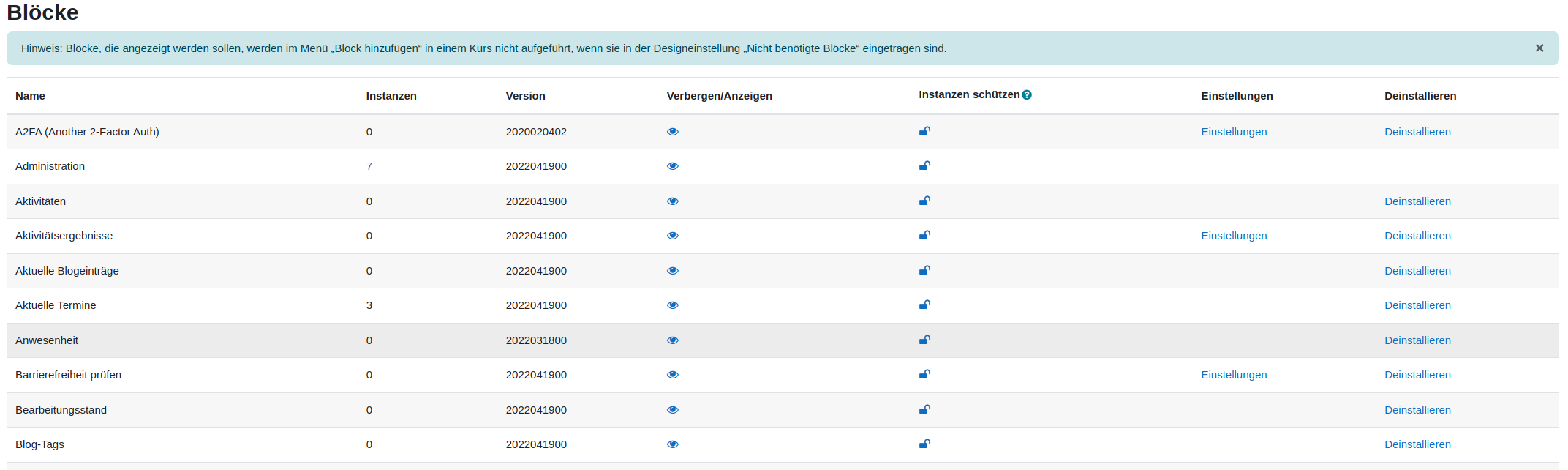The image size is (1568, 470).
Task: Toggle visibility of Aktuelle Termine block
Action: point(673,305)
